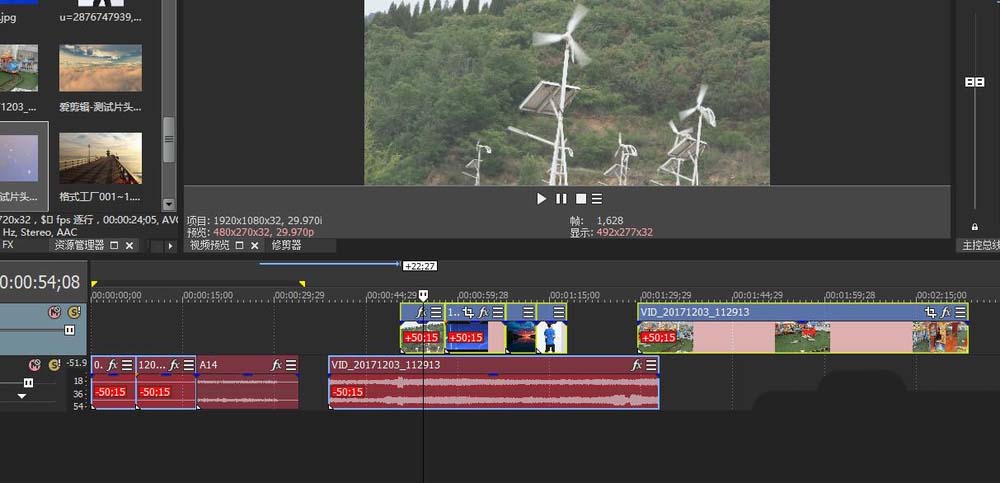This screenshot has width=1000, height=483.
Task: Click the media list scrollbar thumb
Action: [168, 139]
